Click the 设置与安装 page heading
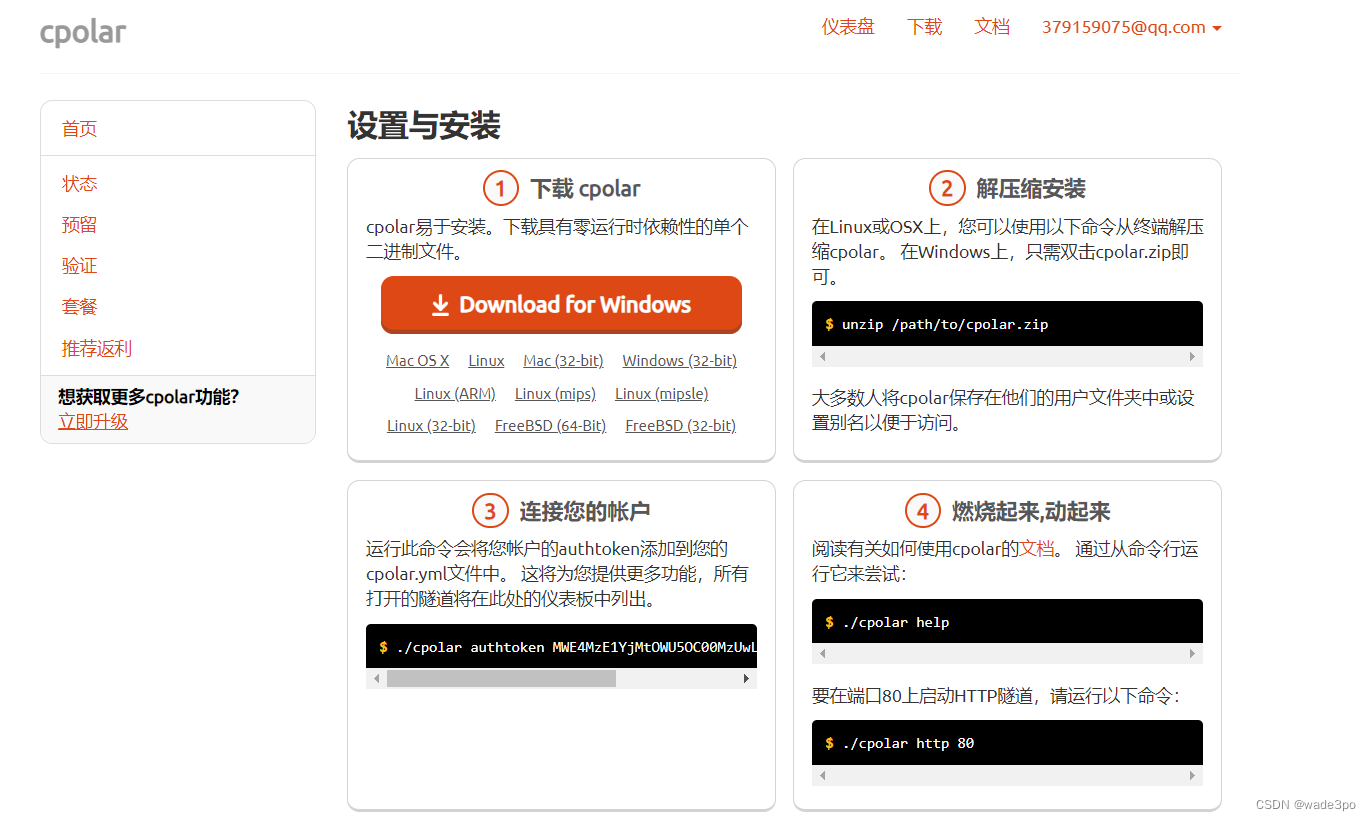This screenshot has height=821, width=1371. [424, 127]
